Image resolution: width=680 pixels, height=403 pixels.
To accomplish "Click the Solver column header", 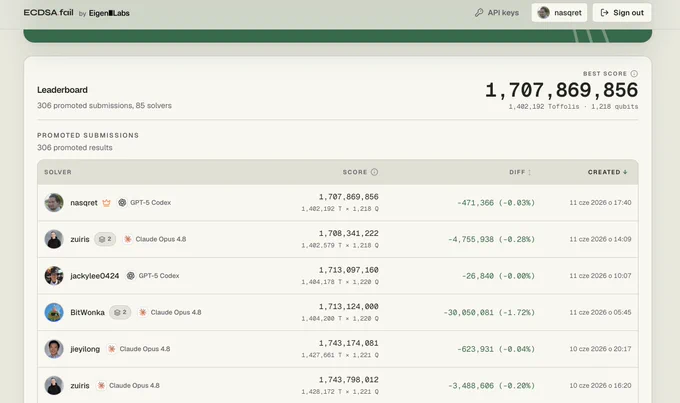I will click(x=58, y=172).
